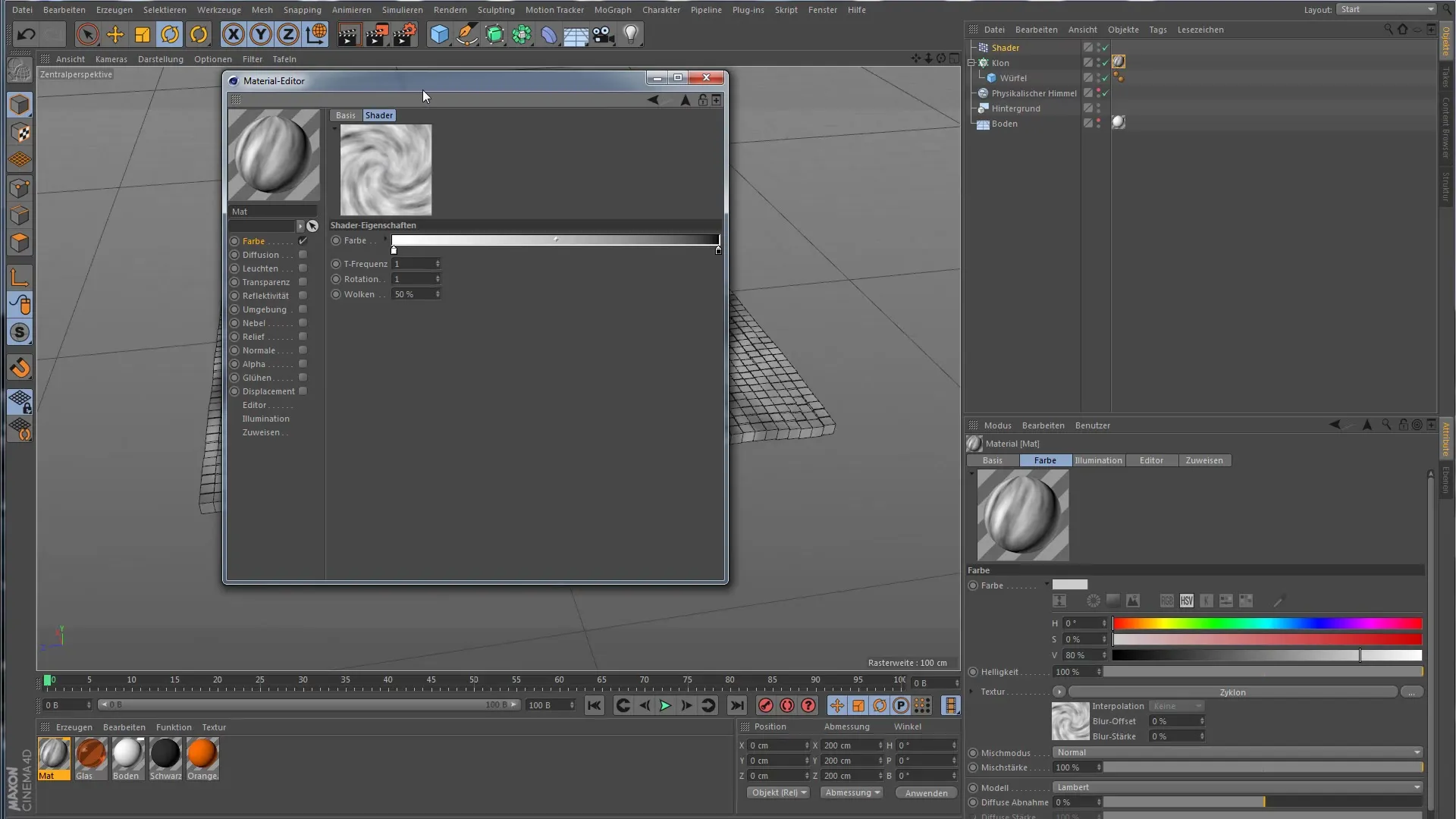Collapse the Klon object tree
The width and height of the screenshot is (1456, 819).
(971, 63)
